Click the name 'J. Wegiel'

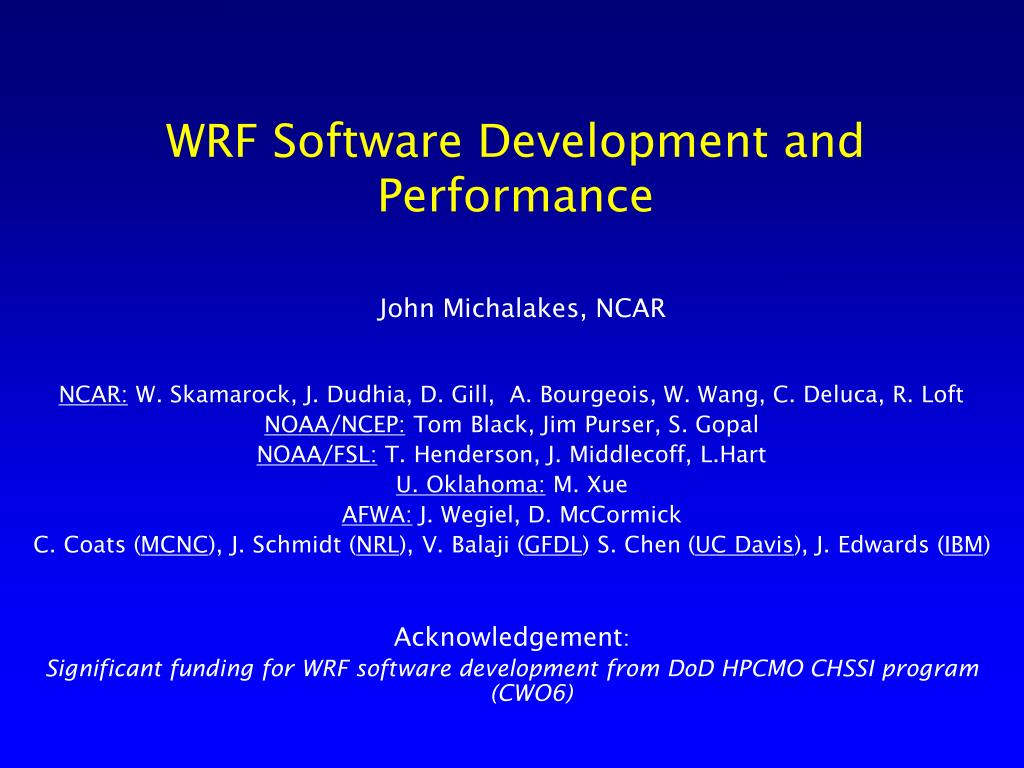[x=466, y=515]
